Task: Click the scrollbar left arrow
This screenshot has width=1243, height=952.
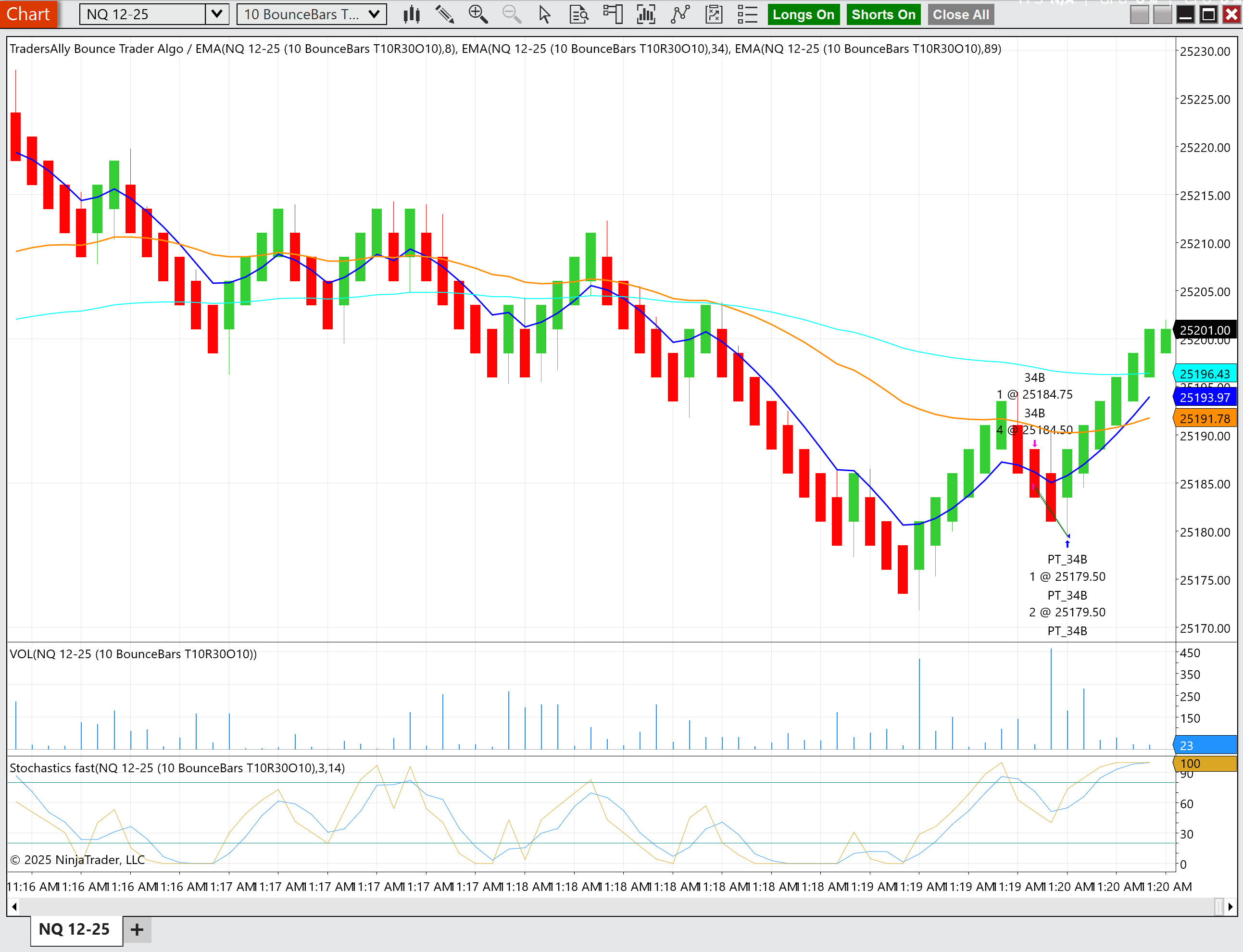Action: (13, 907)
